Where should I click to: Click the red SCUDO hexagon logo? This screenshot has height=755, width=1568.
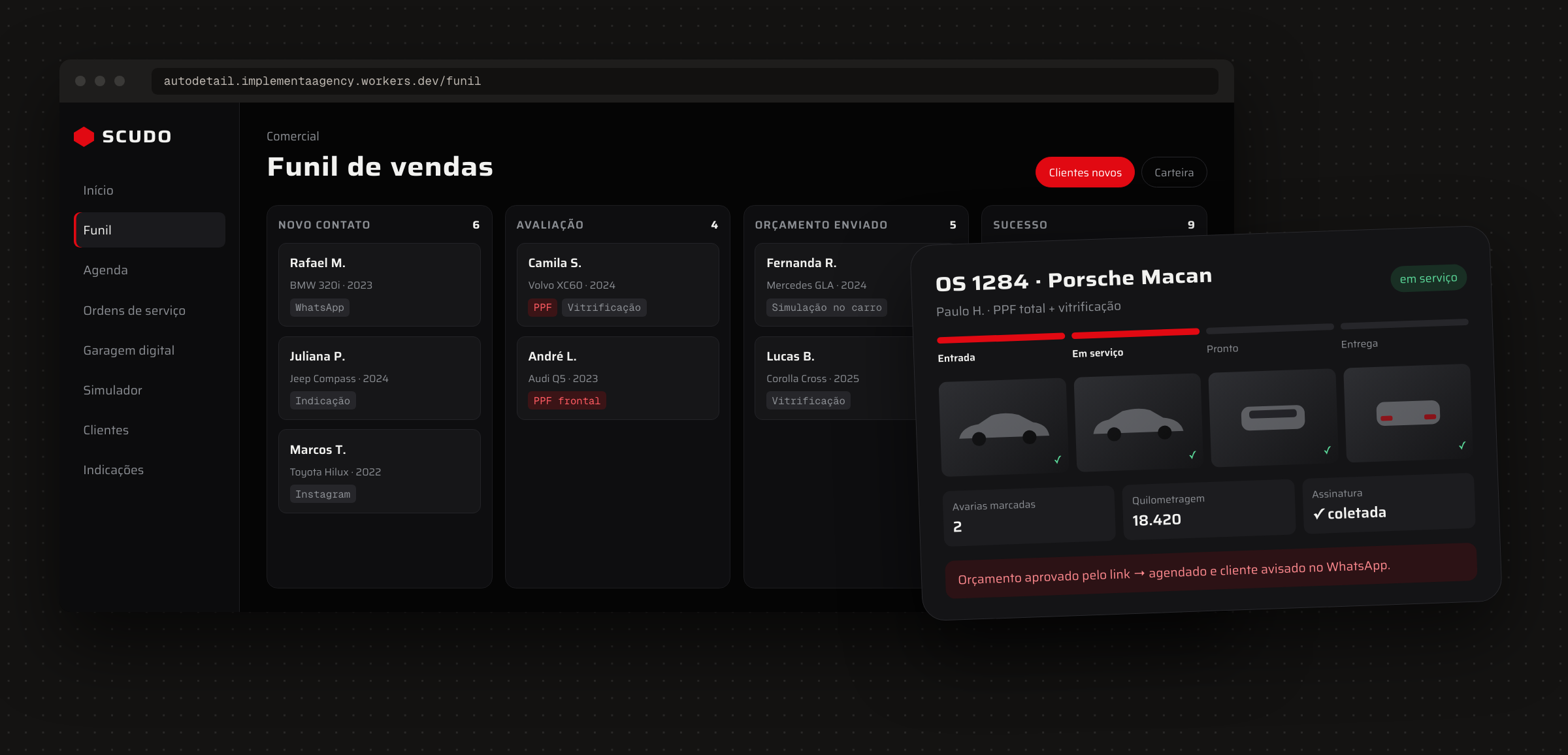coord(84,137)
